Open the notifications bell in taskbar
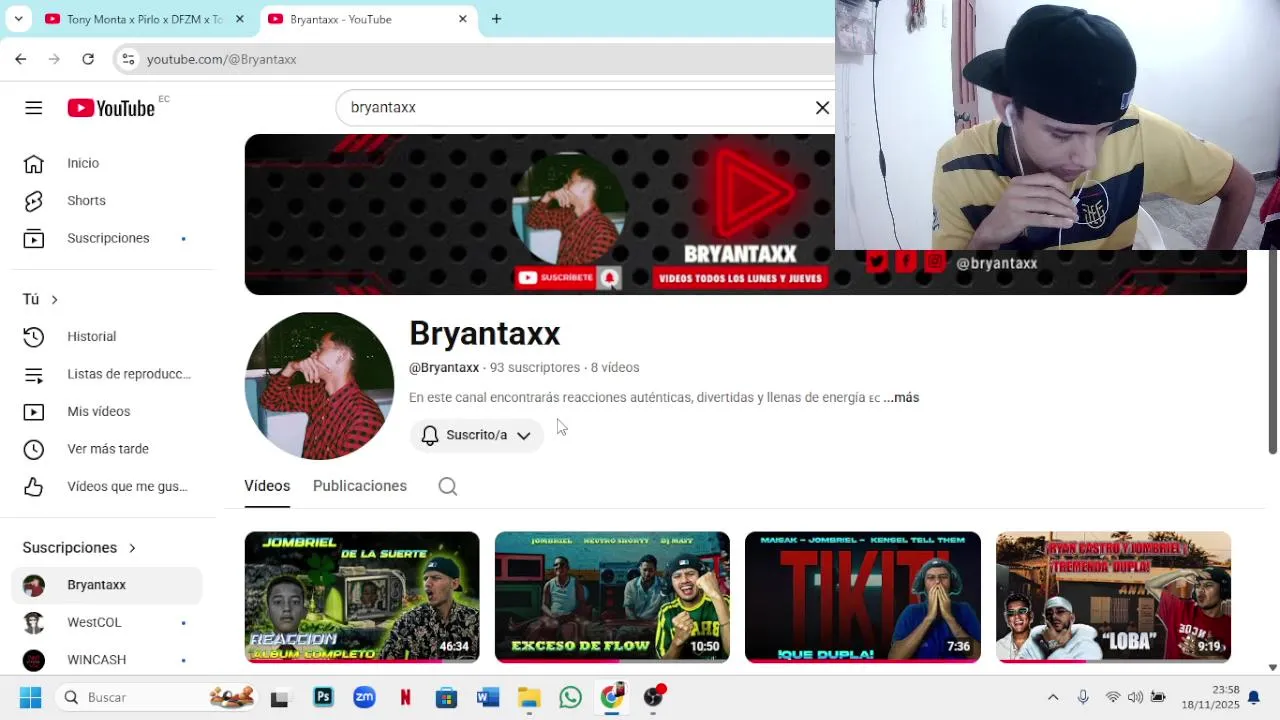This screenshot has width=1280, height=720. tap(1253, 697)
